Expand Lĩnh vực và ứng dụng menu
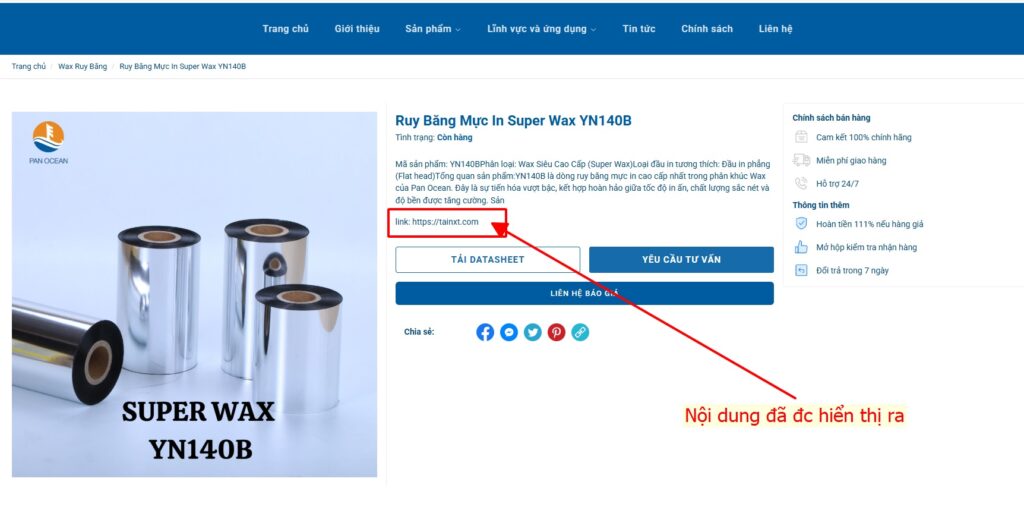1024x510 pixels. coord(541,29)
